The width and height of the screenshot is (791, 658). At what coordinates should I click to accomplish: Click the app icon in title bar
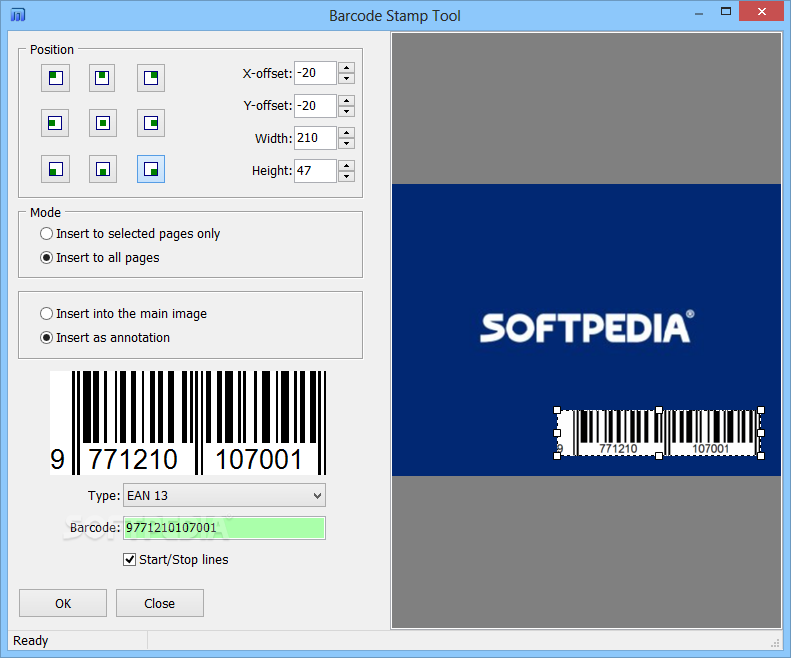[x=18, y=15]
